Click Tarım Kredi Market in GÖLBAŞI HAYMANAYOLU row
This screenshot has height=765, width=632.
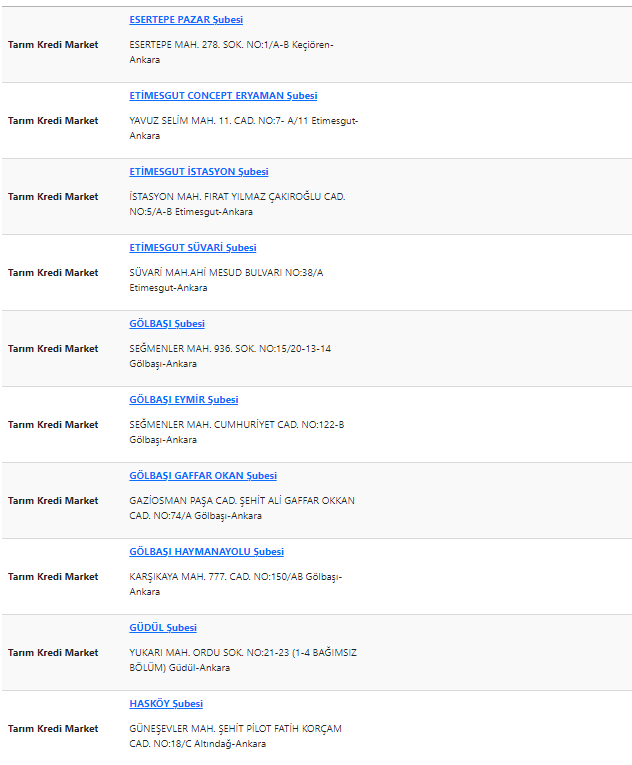[53, 577]
